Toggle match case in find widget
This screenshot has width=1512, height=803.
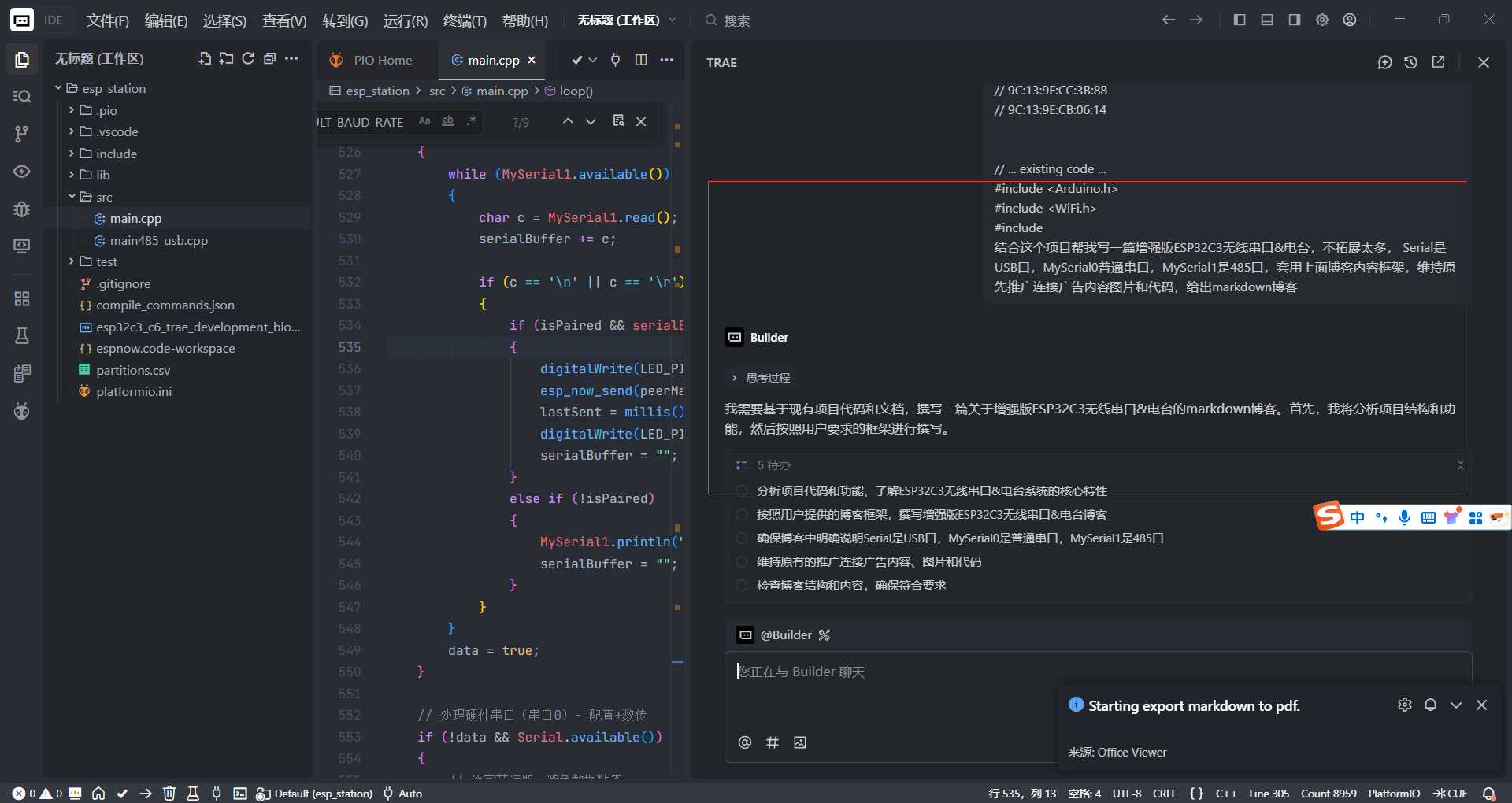coord(424,121)
